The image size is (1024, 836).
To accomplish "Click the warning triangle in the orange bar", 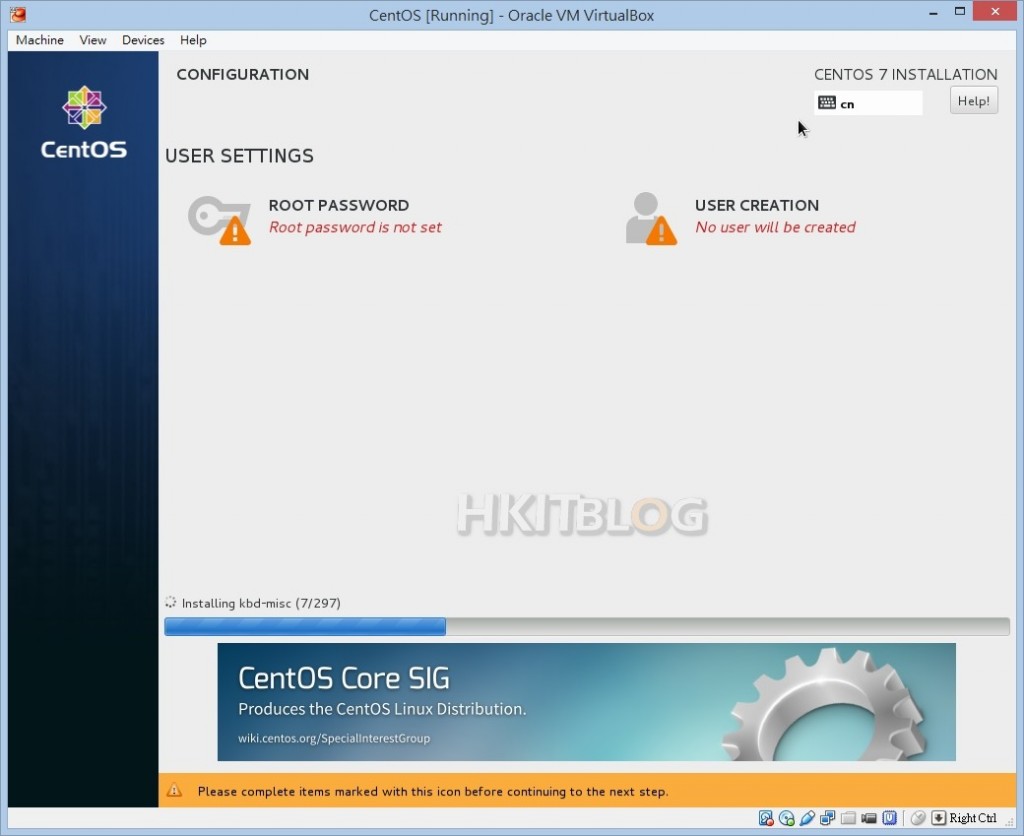I will (x=174, y=790).
